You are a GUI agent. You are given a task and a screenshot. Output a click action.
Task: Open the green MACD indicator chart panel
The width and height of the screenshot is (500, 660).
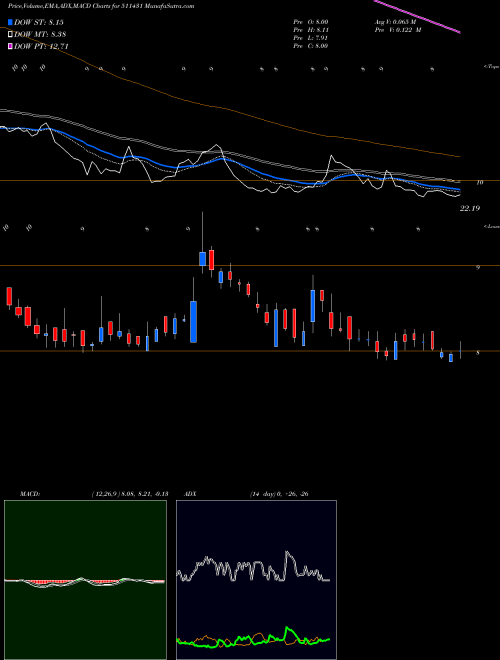85,580
